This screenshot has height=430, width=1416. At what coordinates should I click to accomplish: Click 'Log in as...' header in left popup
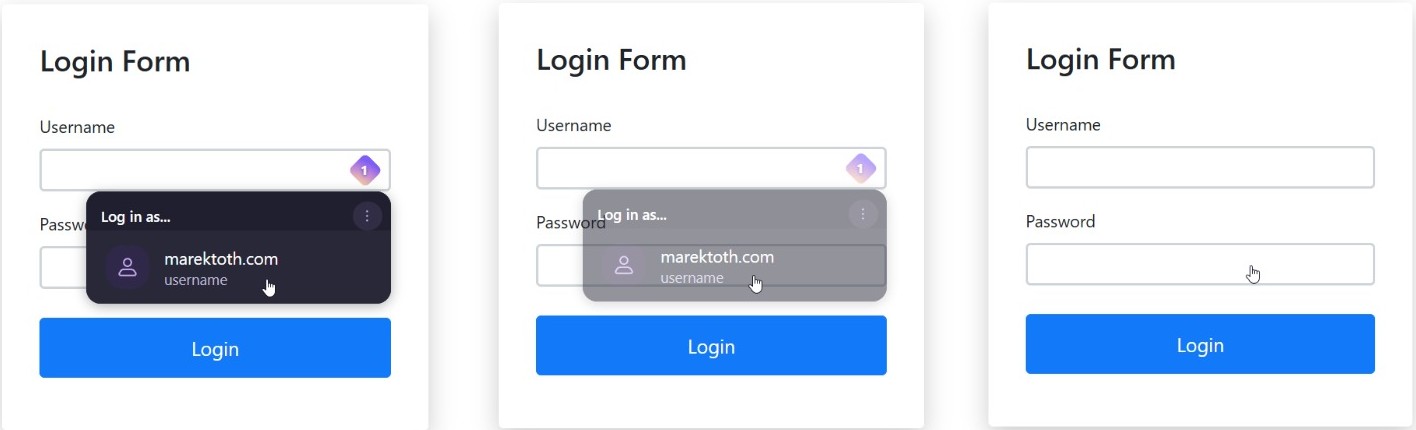(136, 217)
